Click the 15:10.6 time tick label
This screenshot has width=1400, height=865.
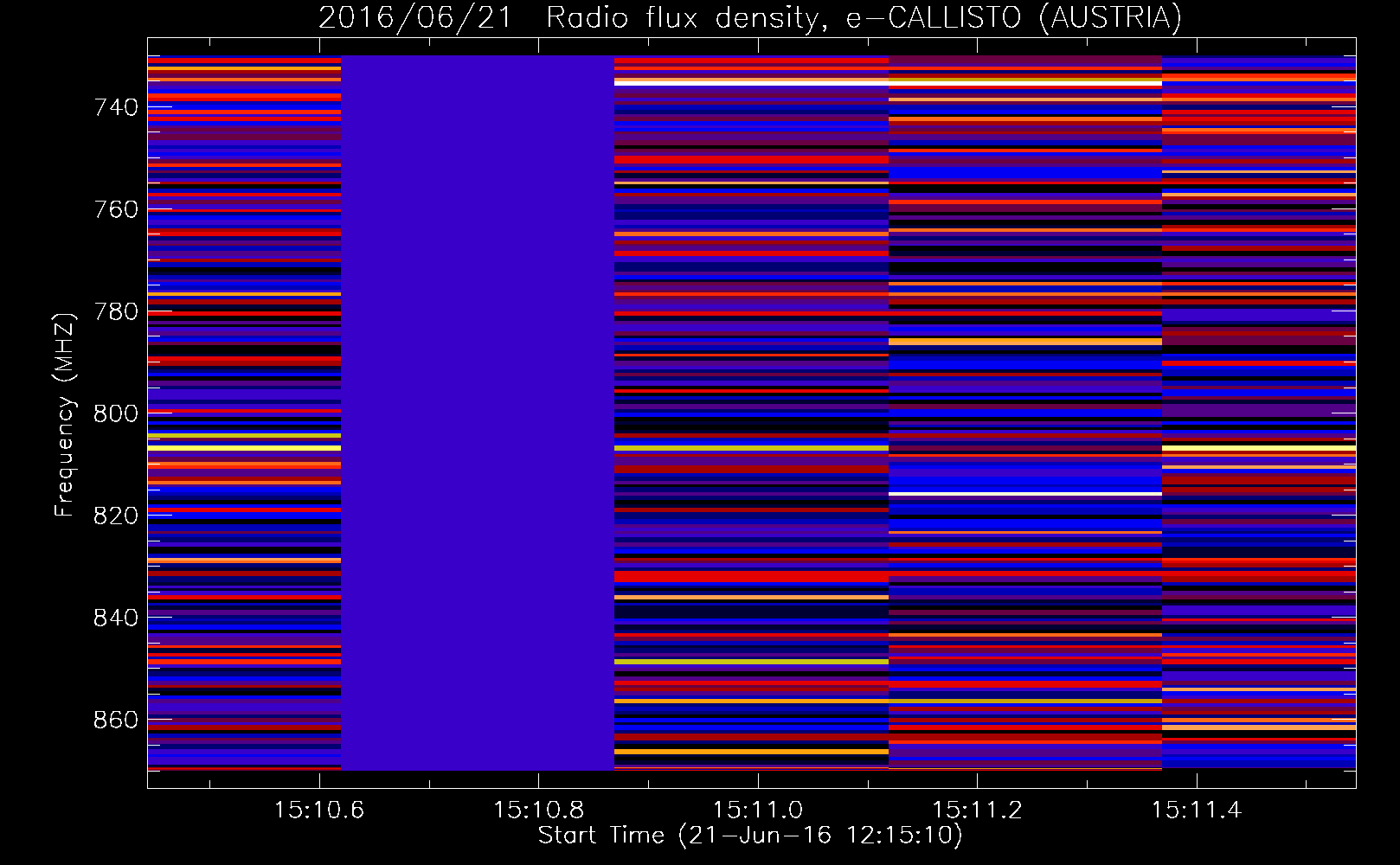pos(319,810)
